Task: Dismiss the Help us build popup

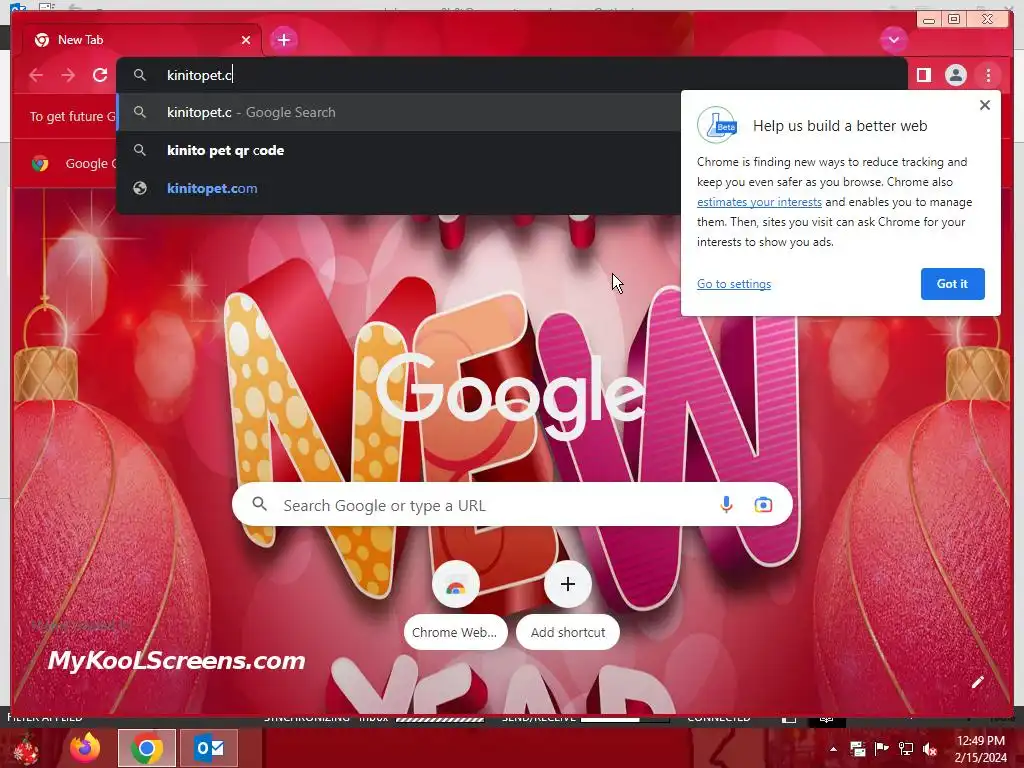Action: pos(985,105)
